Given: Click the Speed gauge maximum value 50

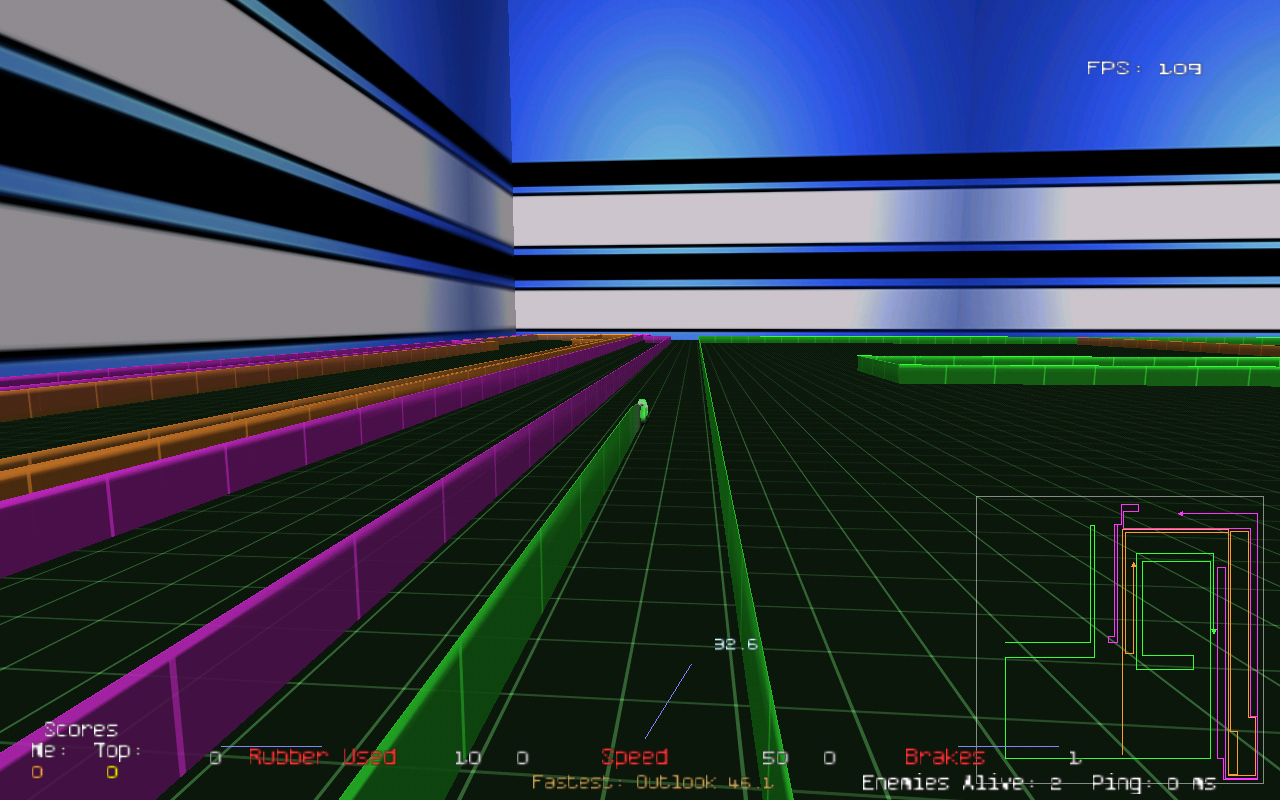Looking at the screenshot, I should [774, 758].
